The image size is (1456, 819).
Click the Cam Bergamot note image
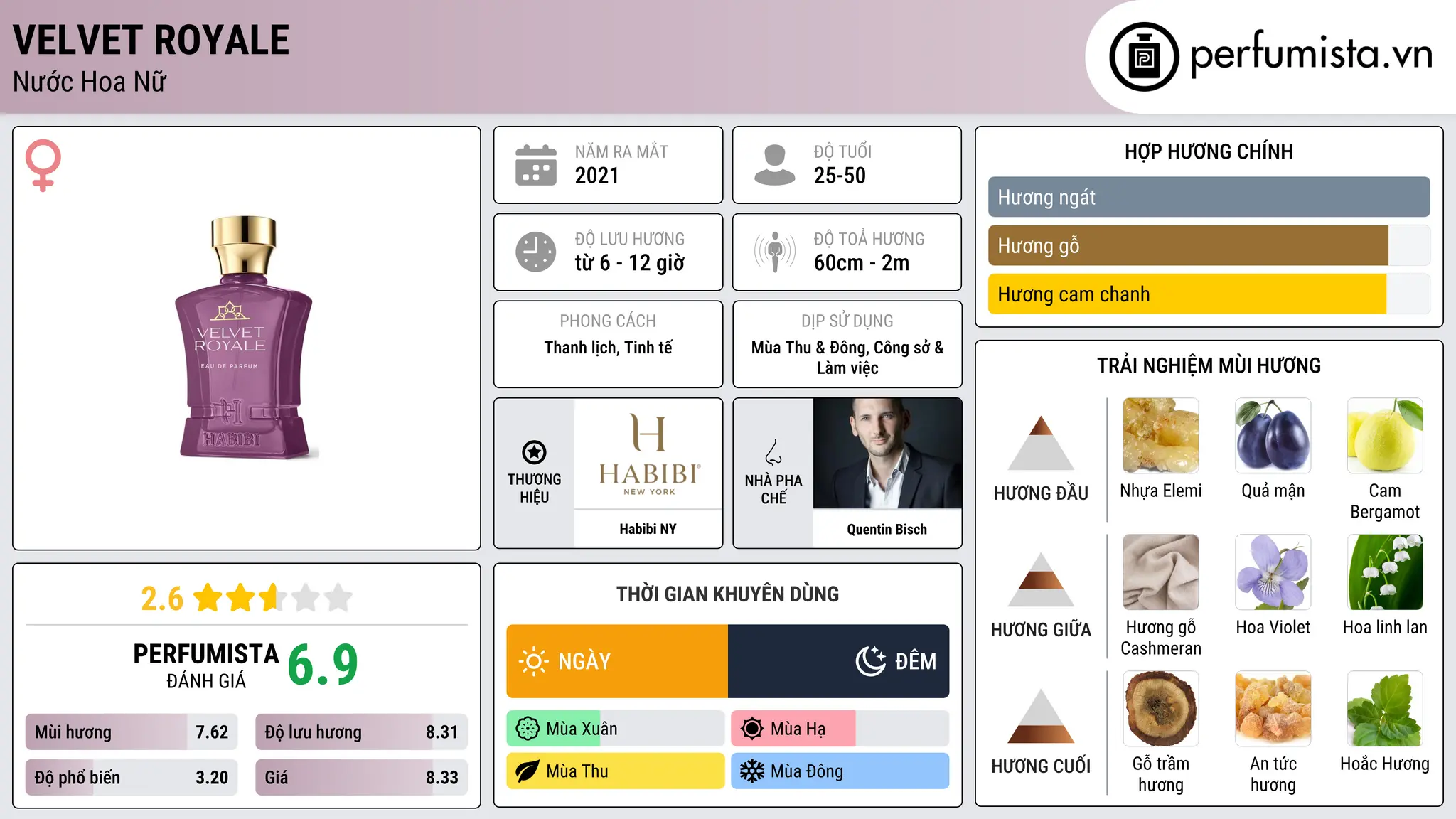[x=1385, y=436]
